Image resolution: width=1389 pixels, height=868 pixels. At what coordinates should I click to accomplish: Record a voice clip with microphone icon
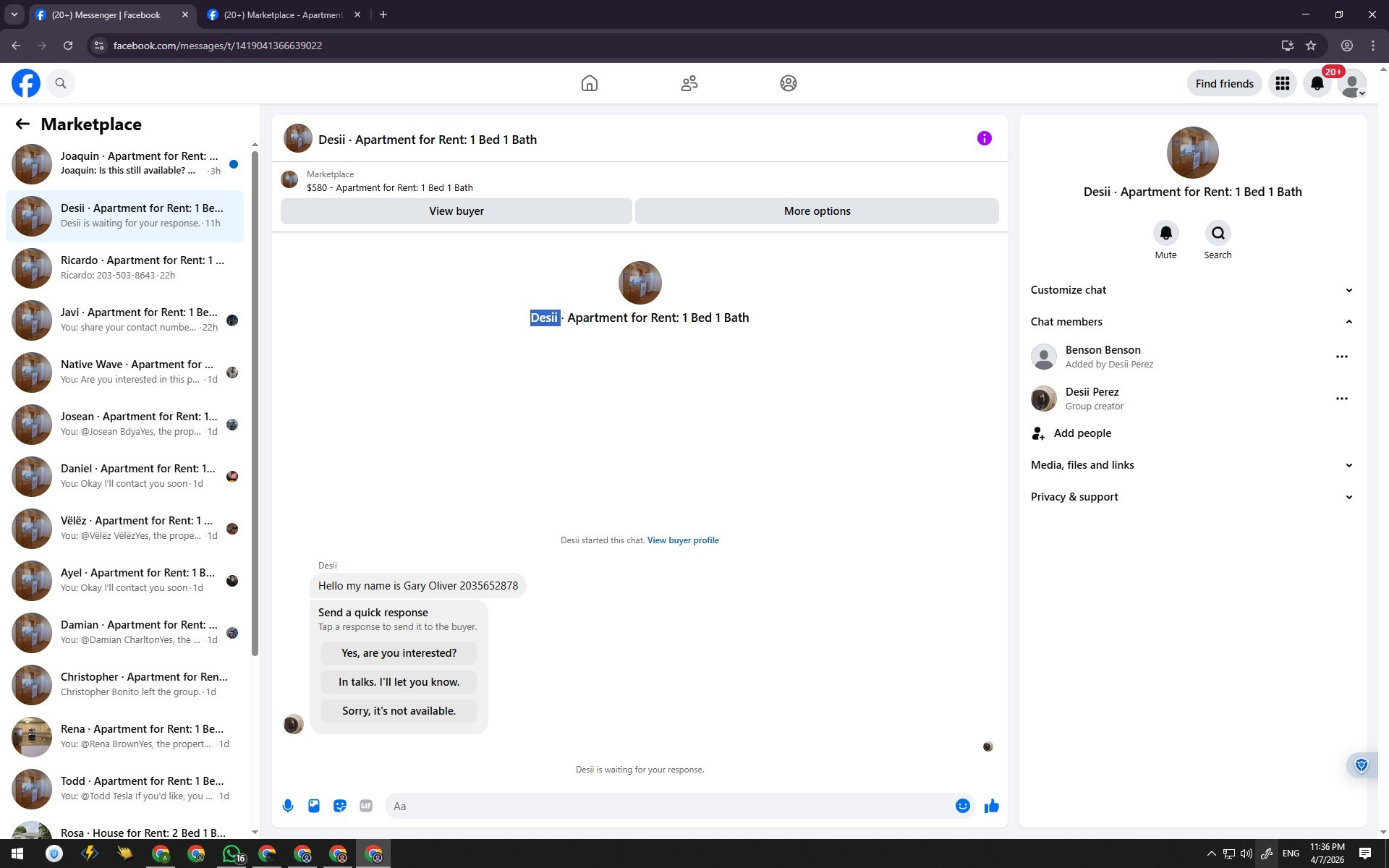tap(288, 806)
